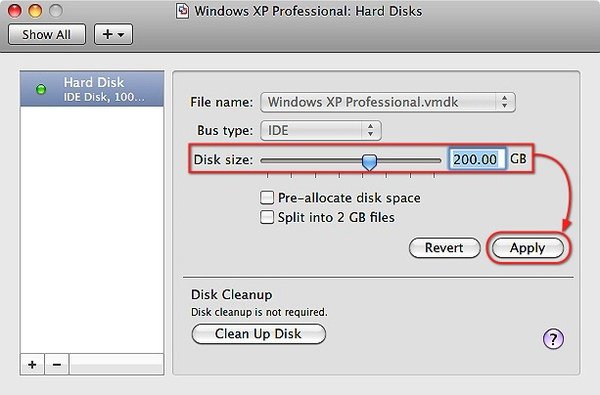Open the File name popup menu
Image resolution: width=600 pixels, height=395 pixels.
(x=388, y=102)
